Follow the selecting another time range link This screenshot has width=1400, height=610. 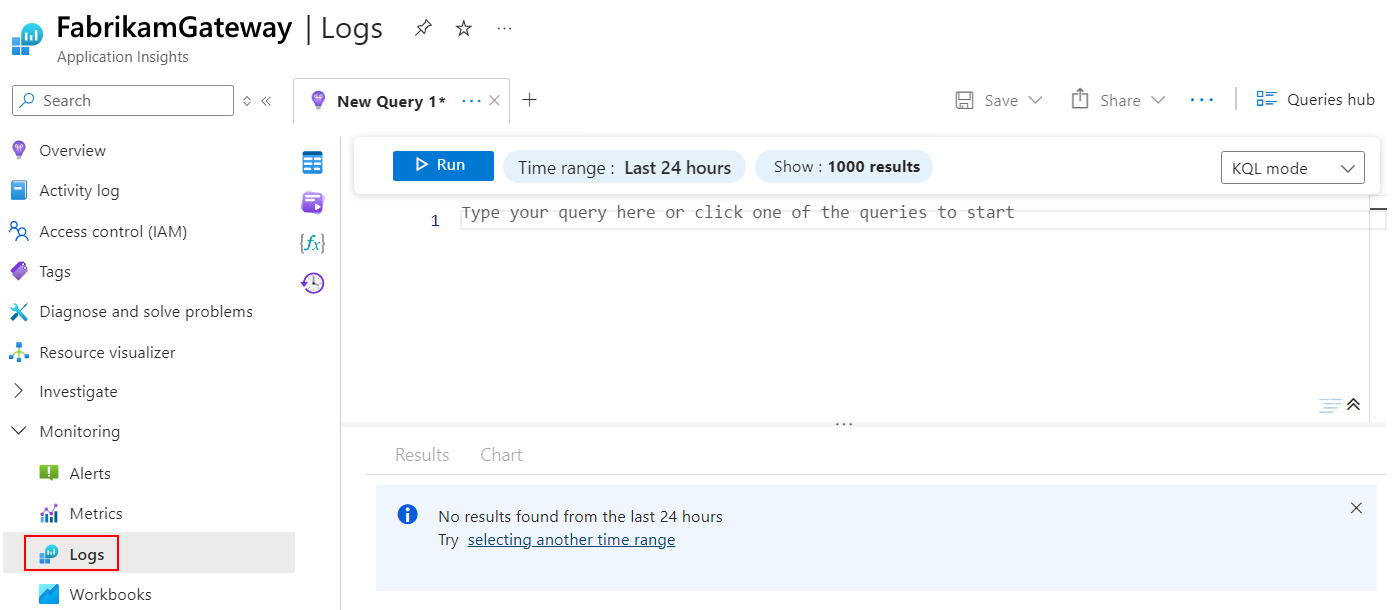pyautogui.click(x=571, y=539)
